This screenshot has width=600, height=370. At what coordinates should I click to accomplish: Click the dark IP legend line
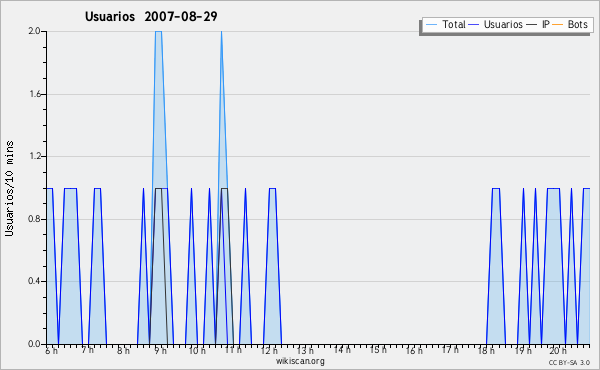coord(532,25)
